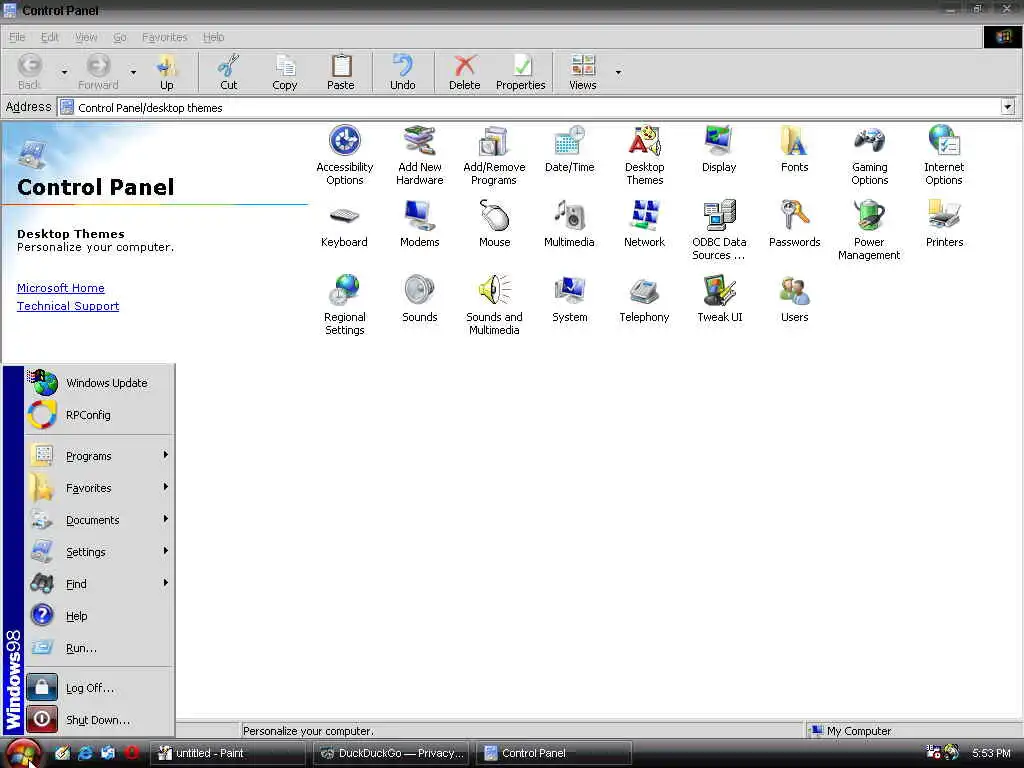Open the Date/Time applet
The width and height of the screenshot is (1024, 768).
point(569,150)
